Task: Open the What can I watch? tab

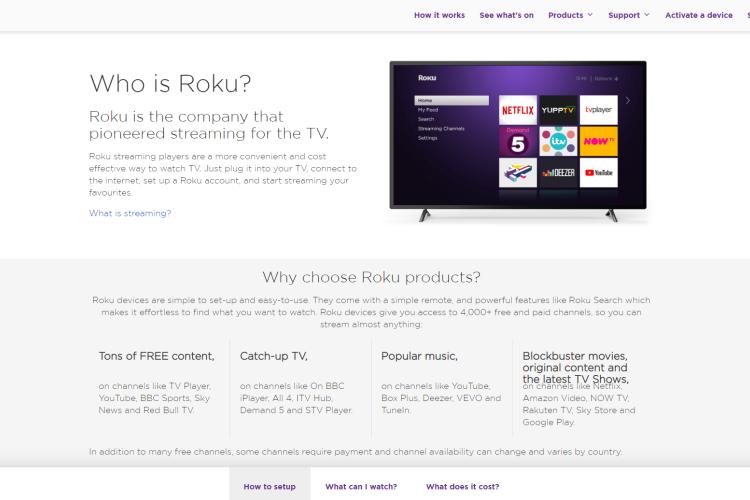Action: pos(361,486)
